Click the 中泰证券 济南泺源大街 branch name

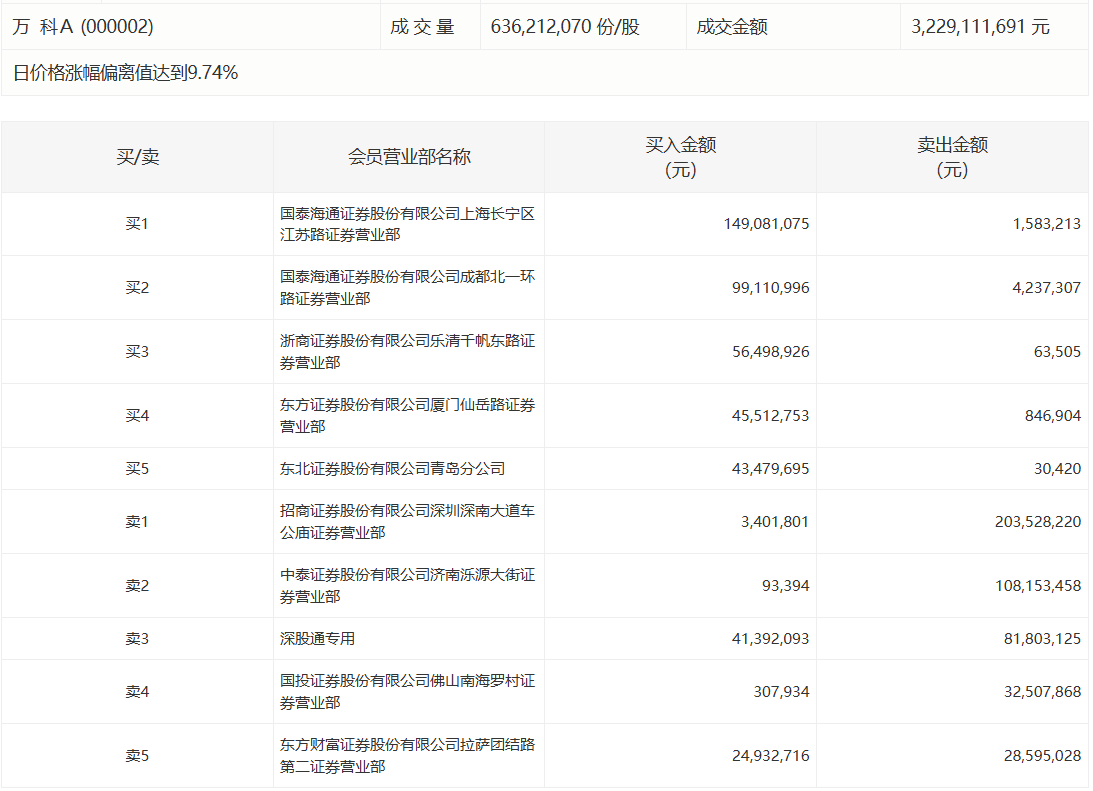[x=408, y=586]
